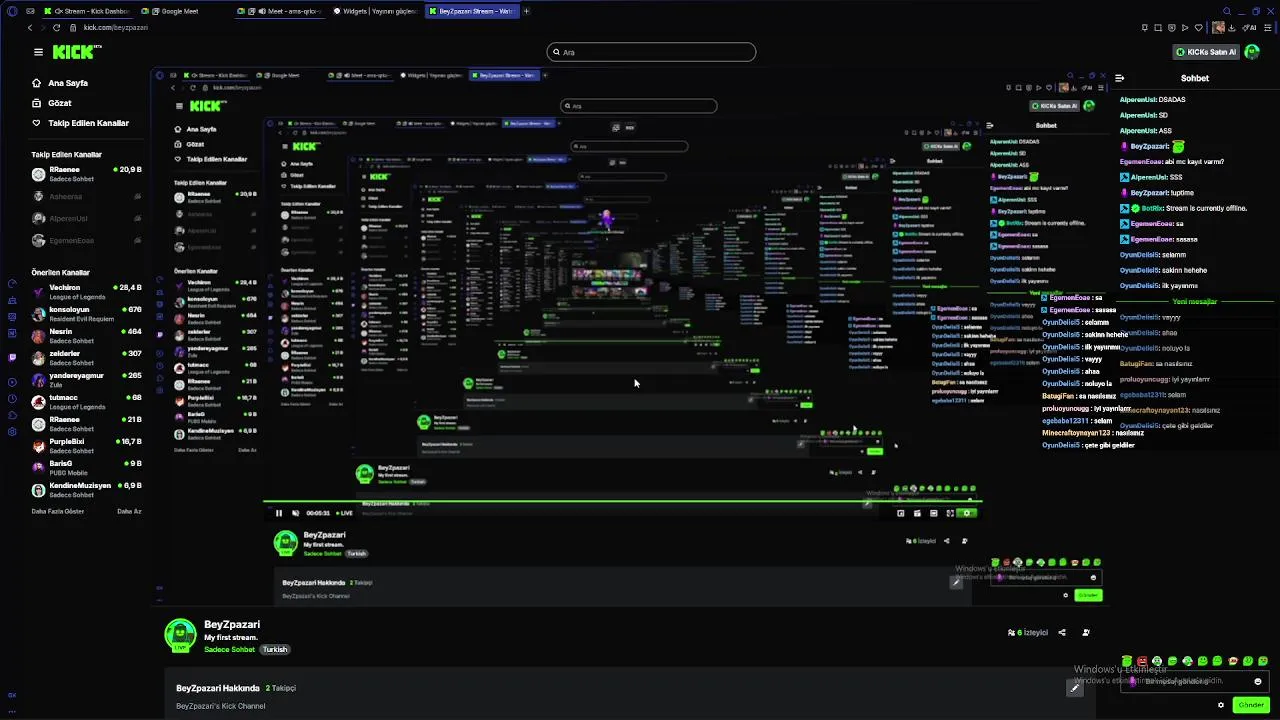The image size is (1280, 720).
Task: Click the KICKs Satın Al button
Action: pyautogui.click(x=1206, y=52)
